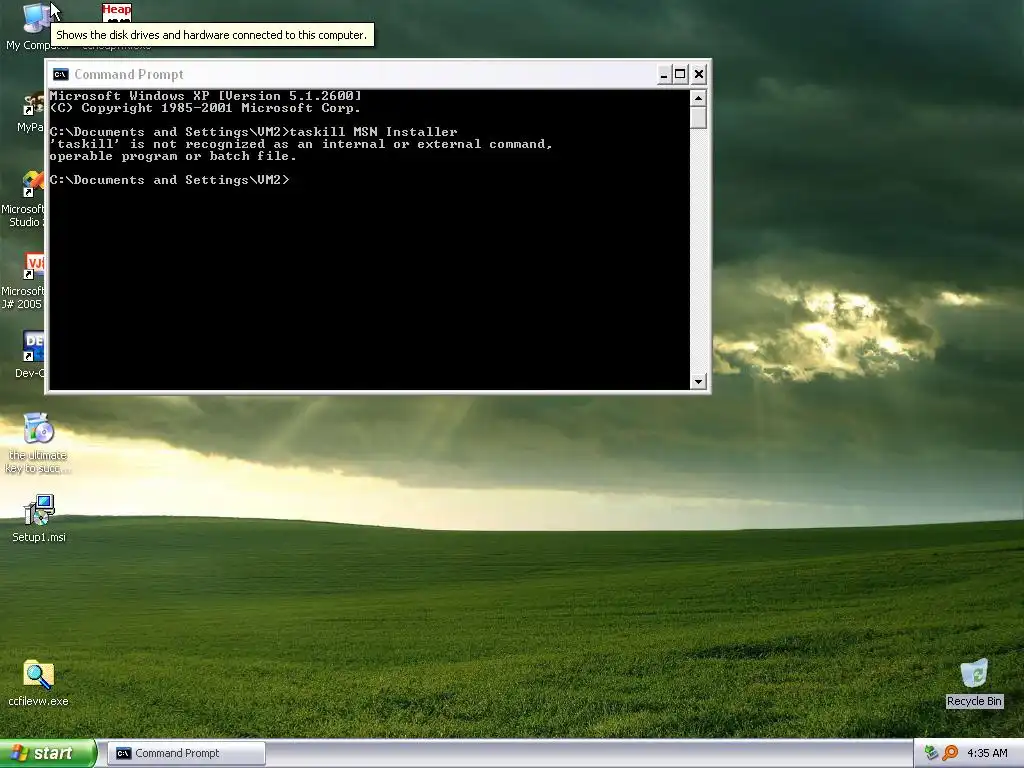The height and width of the screenshot is (768, 1024).
Task: Click the Command Prompt scrollbar thumb
Action: click(x=698, y=118)
